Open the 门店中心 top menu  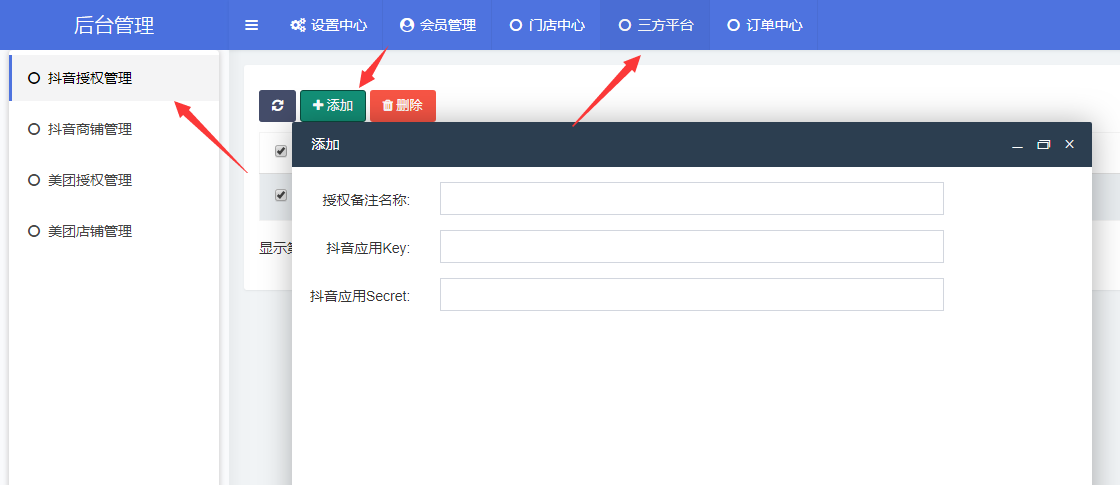coord(547,25)
